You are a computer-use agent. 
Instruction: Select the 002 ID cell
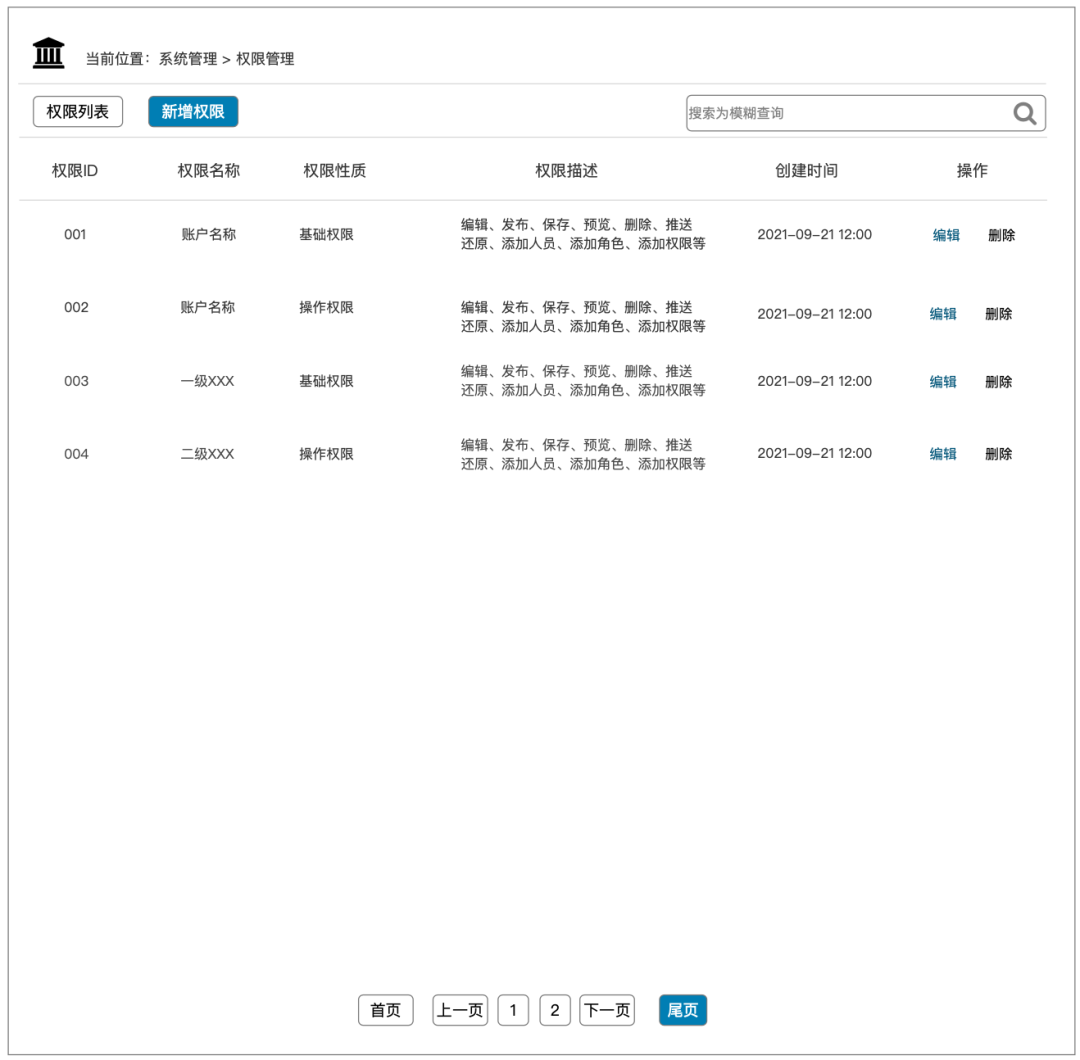76,308
